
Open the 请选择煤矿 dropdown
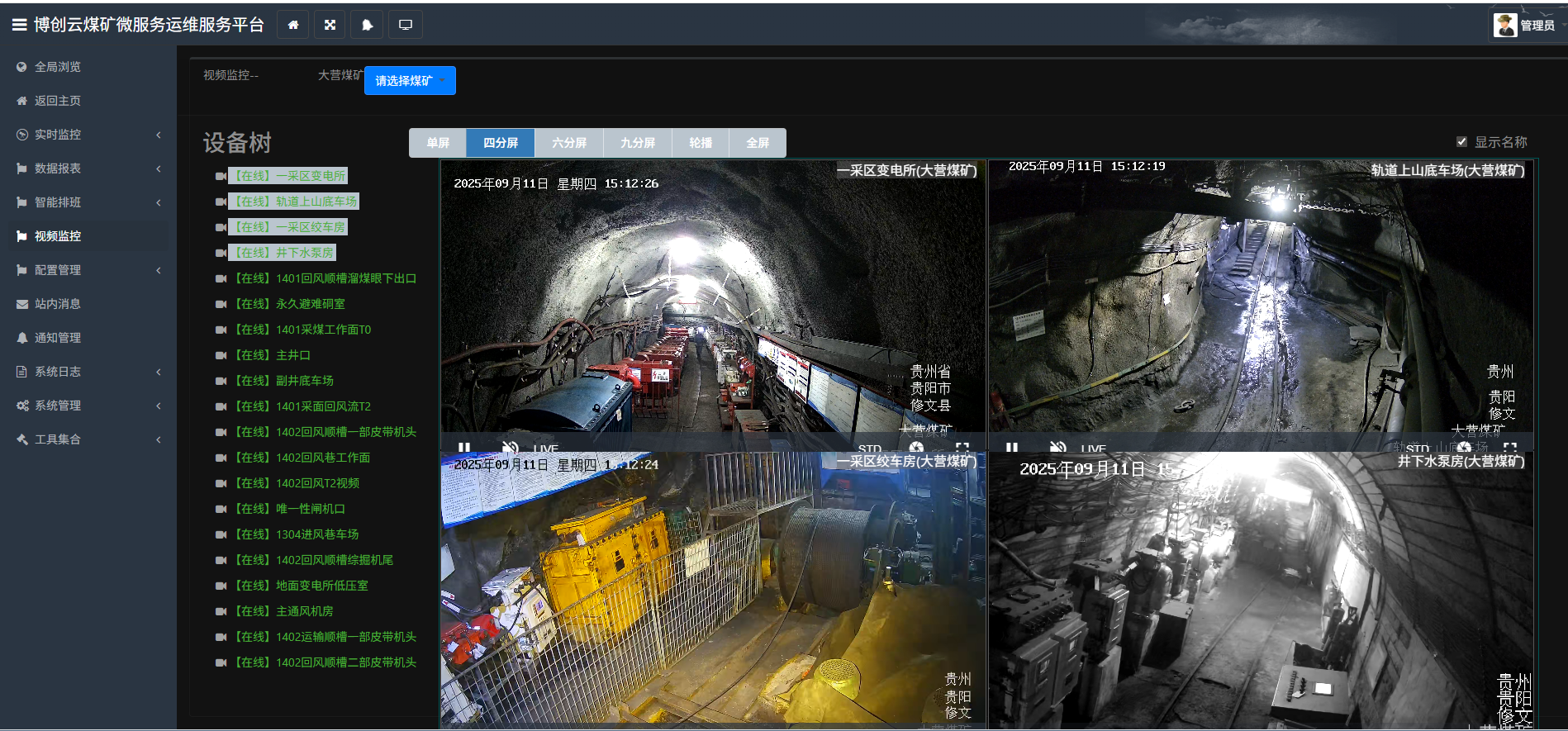410,81
